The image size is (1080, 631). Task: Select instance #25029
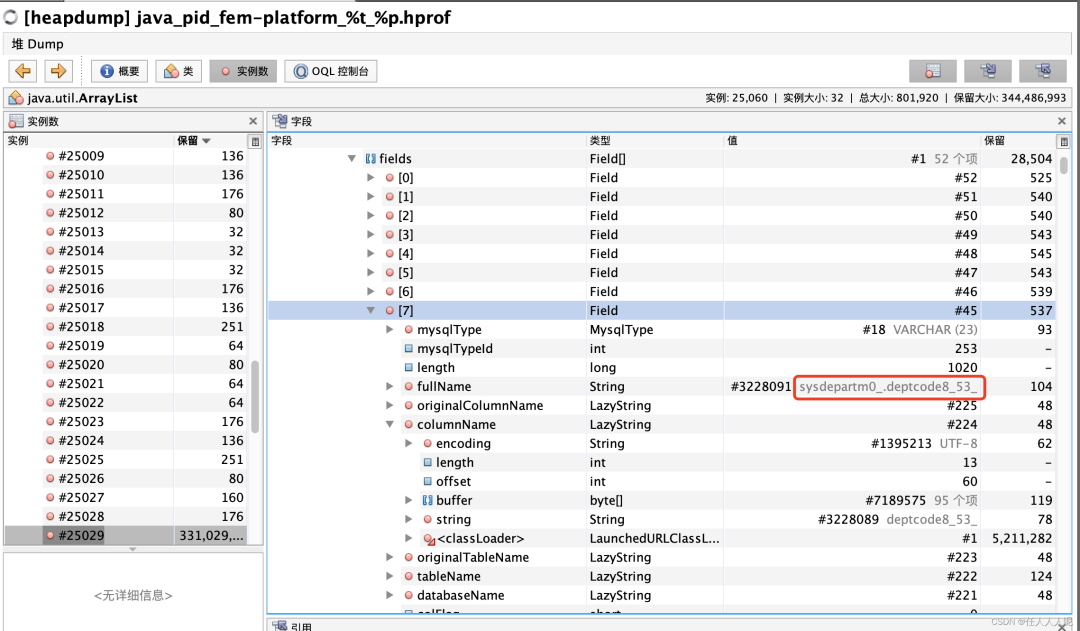click(x=125, y=535)
